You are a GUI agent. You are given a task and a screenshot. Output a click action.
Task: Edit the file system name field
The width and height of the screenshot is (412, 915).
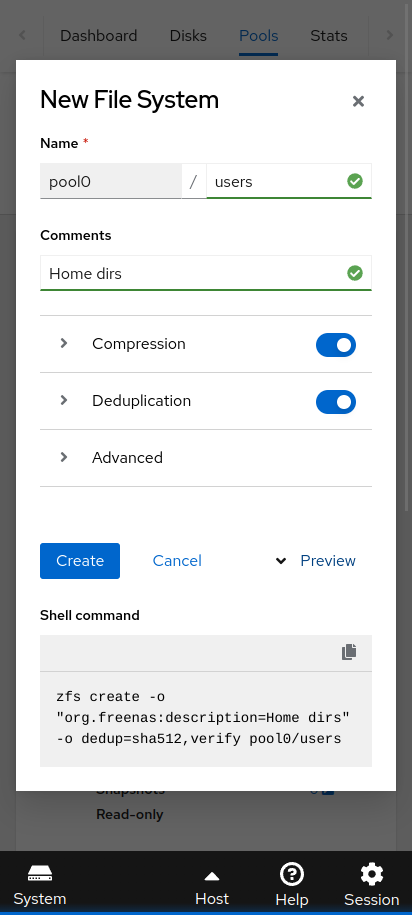point(289,181)
